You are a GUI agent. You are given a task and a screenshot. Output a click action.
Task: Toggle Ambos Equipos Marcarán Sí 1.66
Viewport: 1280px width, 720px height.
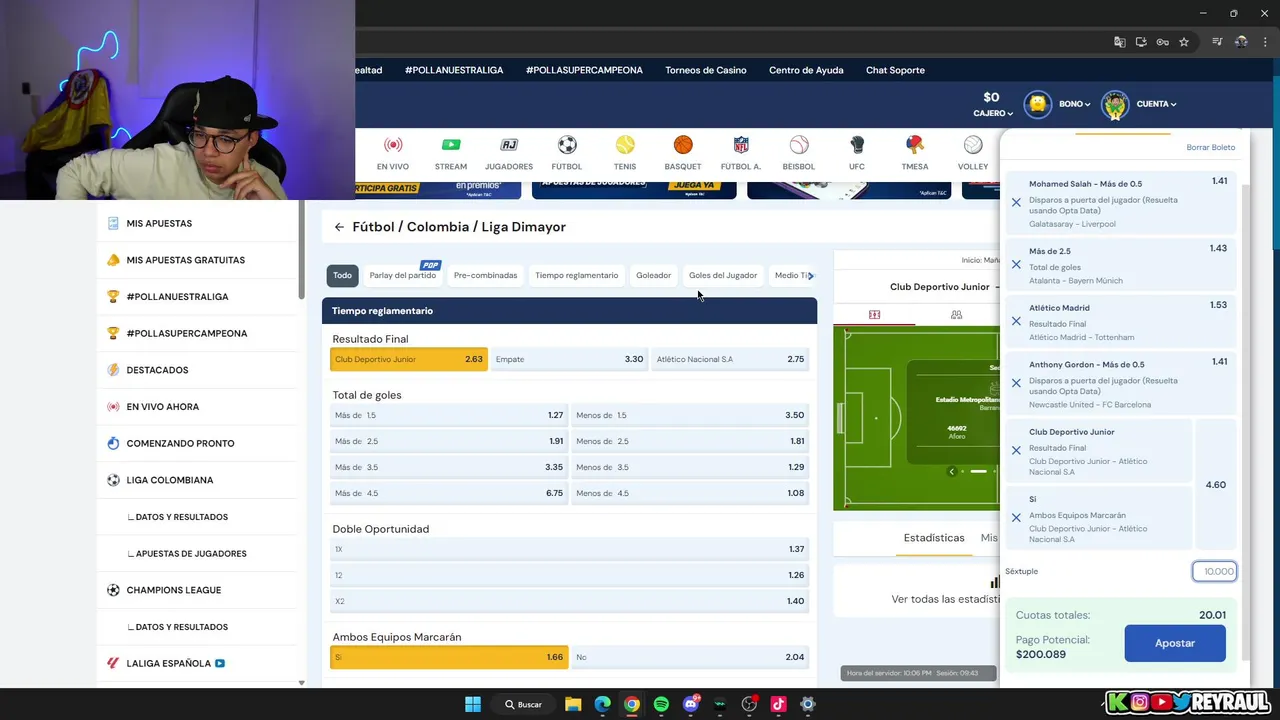point(449,657)
